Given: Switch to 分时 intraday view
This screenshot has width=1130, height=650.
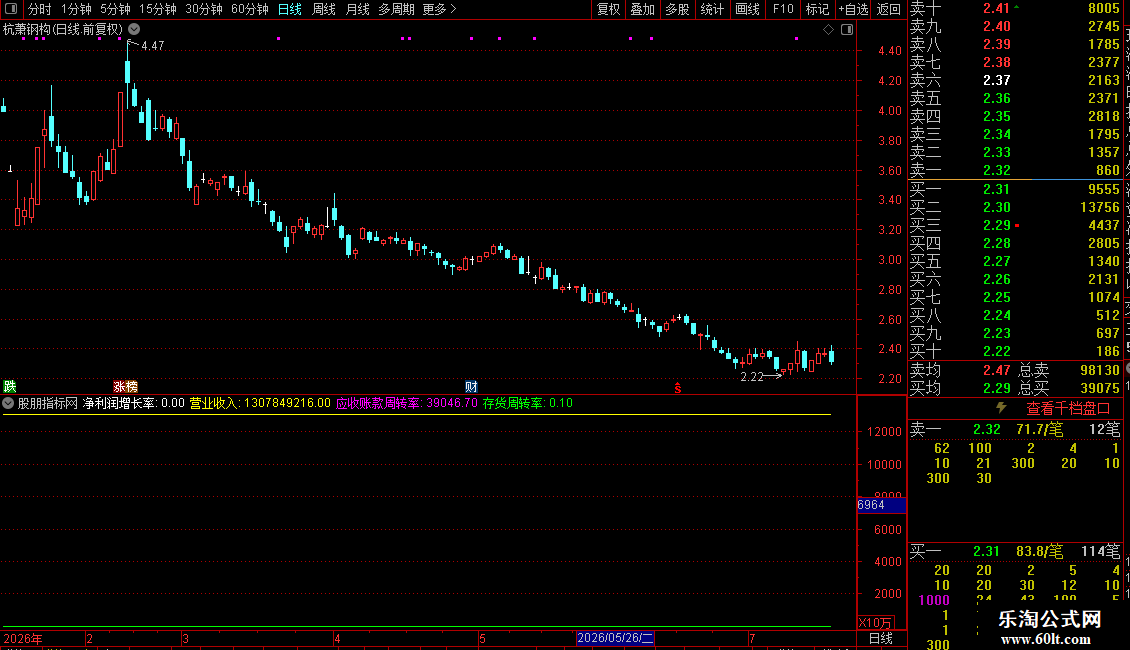Looking at the screenshot, I should click(40, 9).
